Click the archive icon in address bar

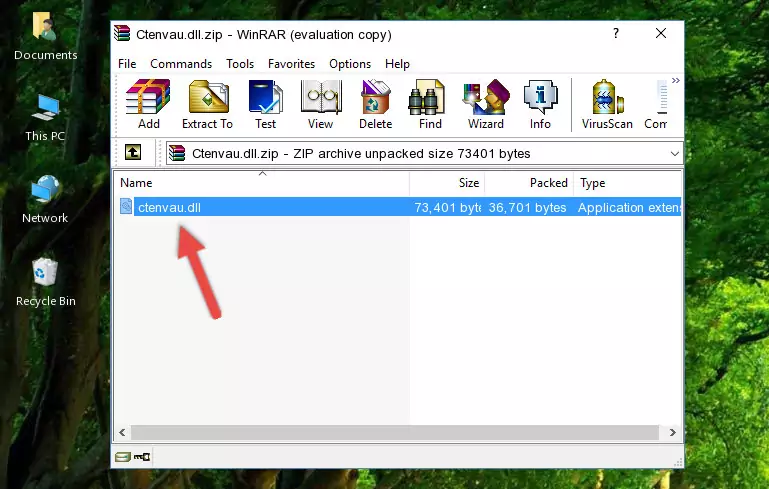pos(177,154)
